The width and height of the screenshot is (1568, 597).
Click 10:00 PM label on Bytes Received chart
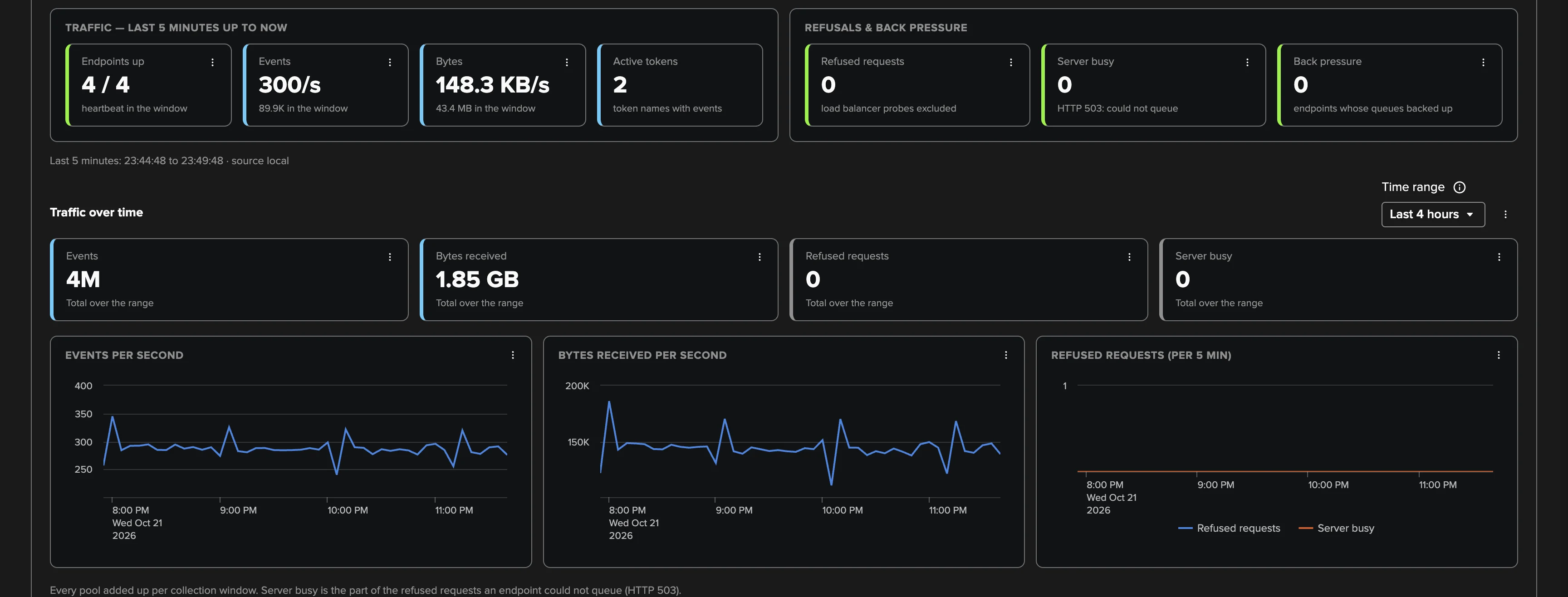(x=842, y=510)
